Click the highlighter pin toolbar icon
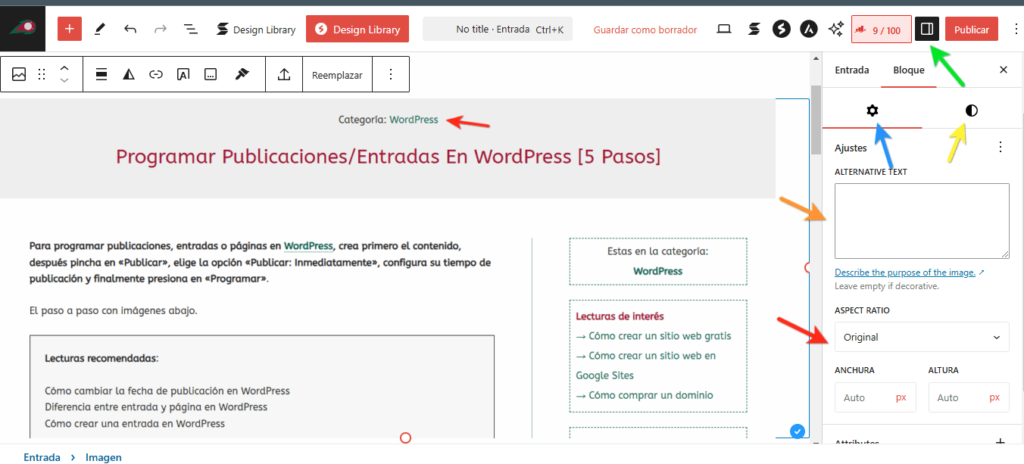This screenshot has height=464, width=1024. [242, 75]
